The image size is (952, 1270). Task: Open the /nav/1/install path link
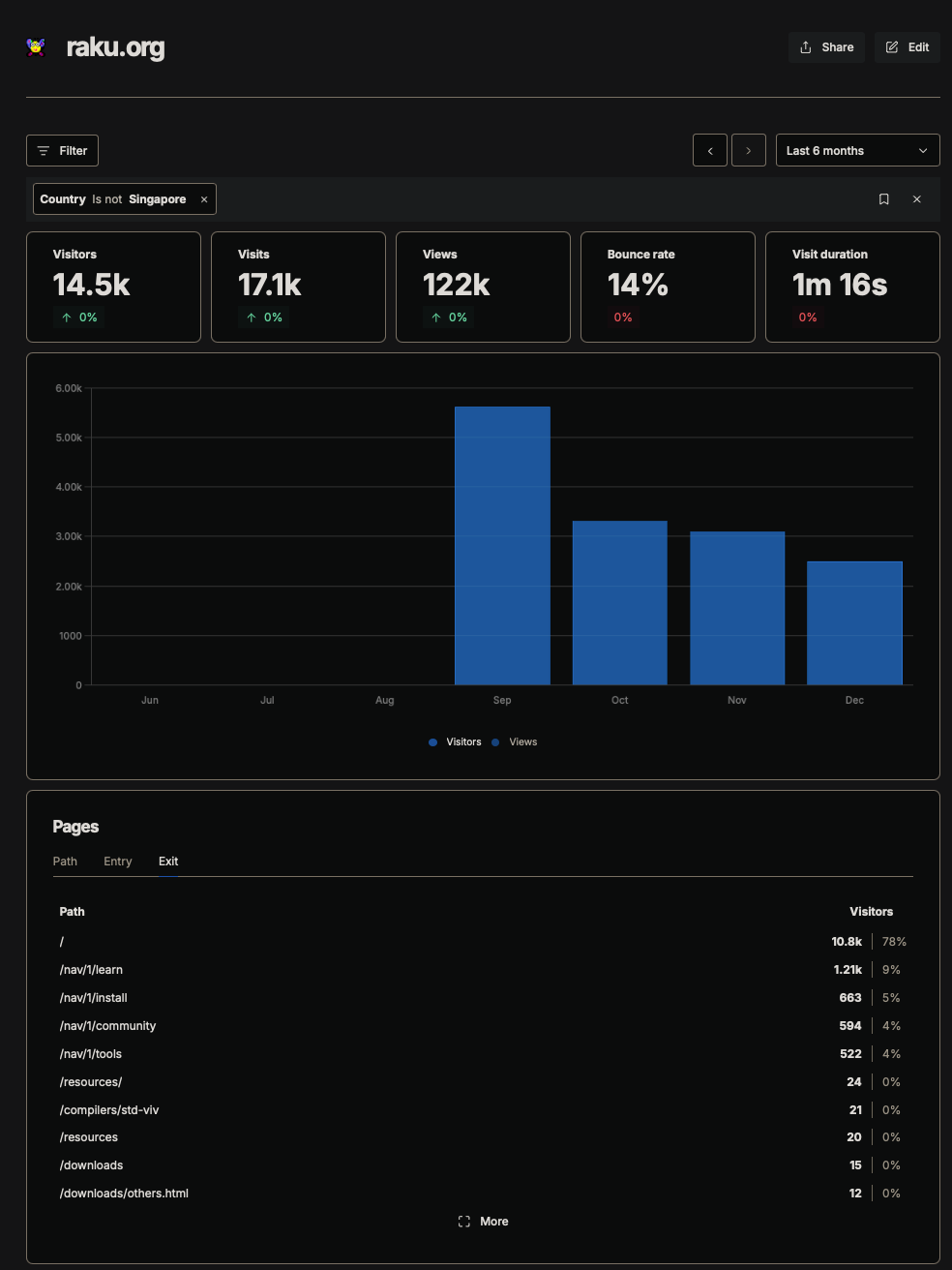coord(94,998)
